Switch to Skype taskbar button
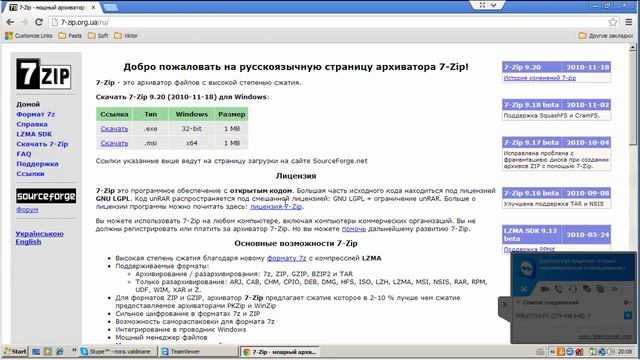This screenshot has width=640, height=360. click(x=118, y=351)
